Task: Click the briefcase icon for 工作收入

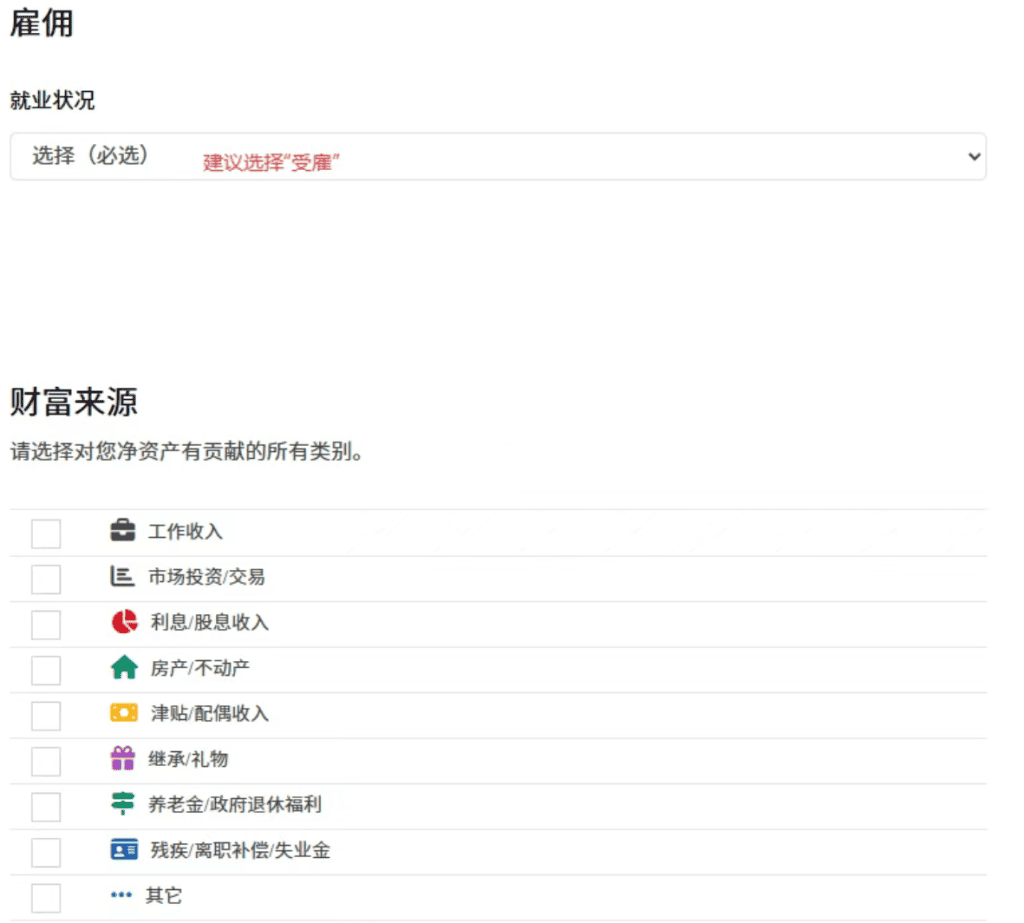Action: click(x=123, y=530)
